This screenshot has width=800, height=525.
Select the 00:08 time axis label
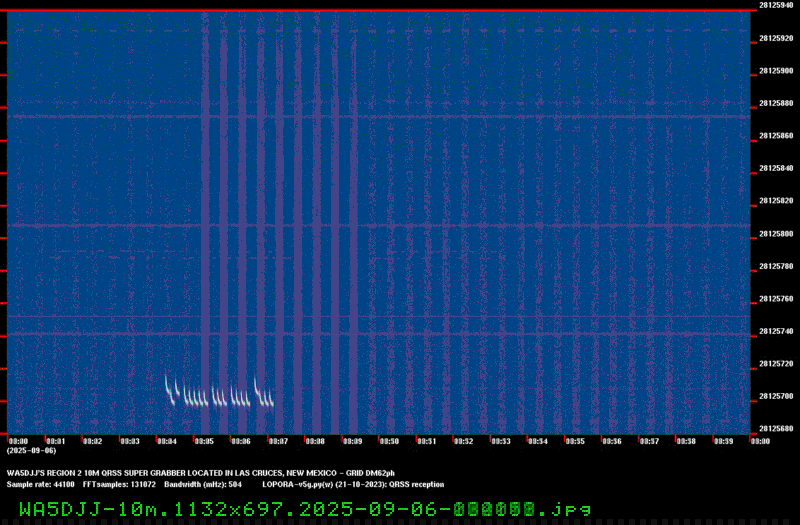315,441
